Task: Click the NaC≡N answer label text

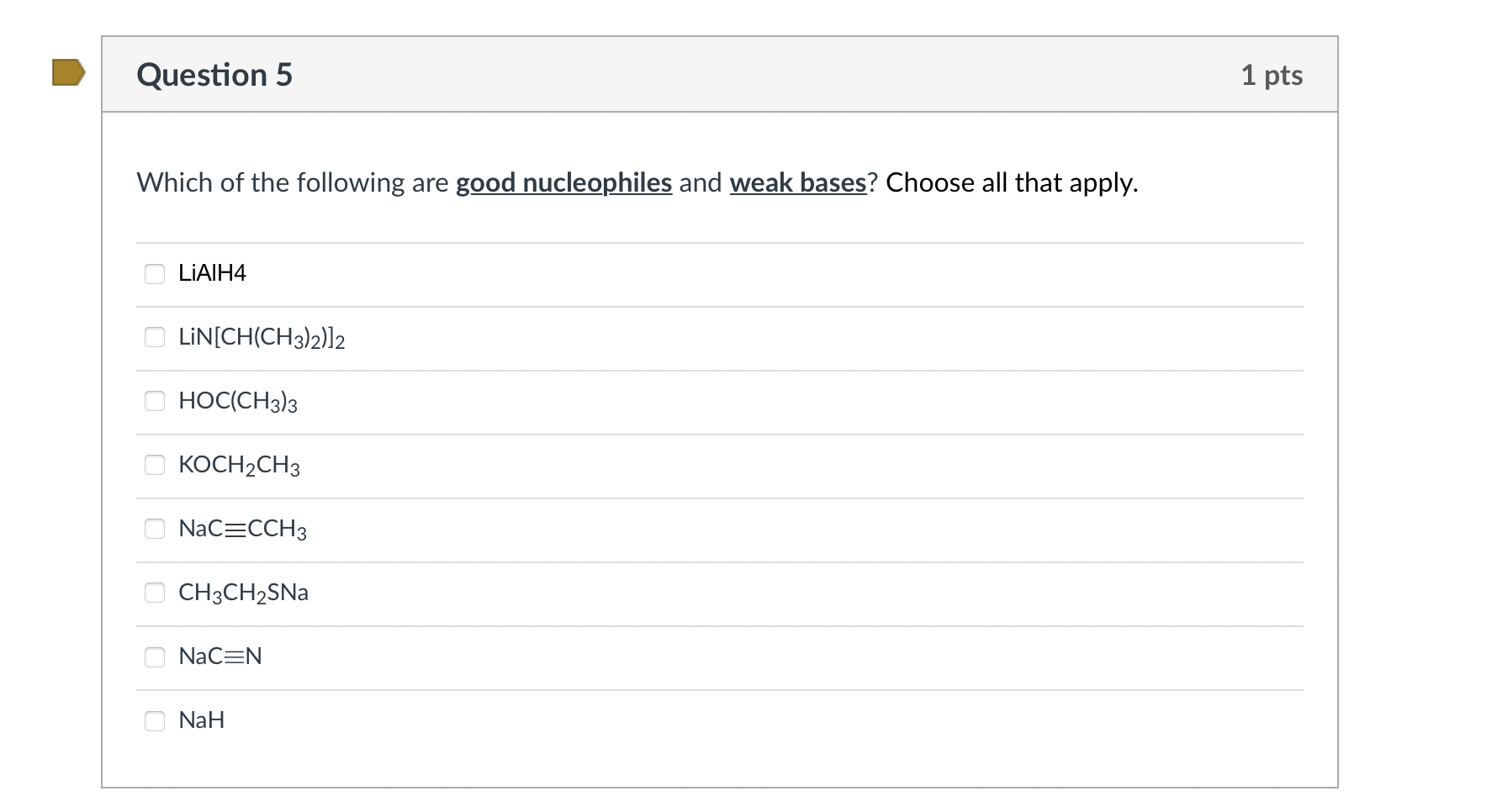Action: tap(220, 656)
